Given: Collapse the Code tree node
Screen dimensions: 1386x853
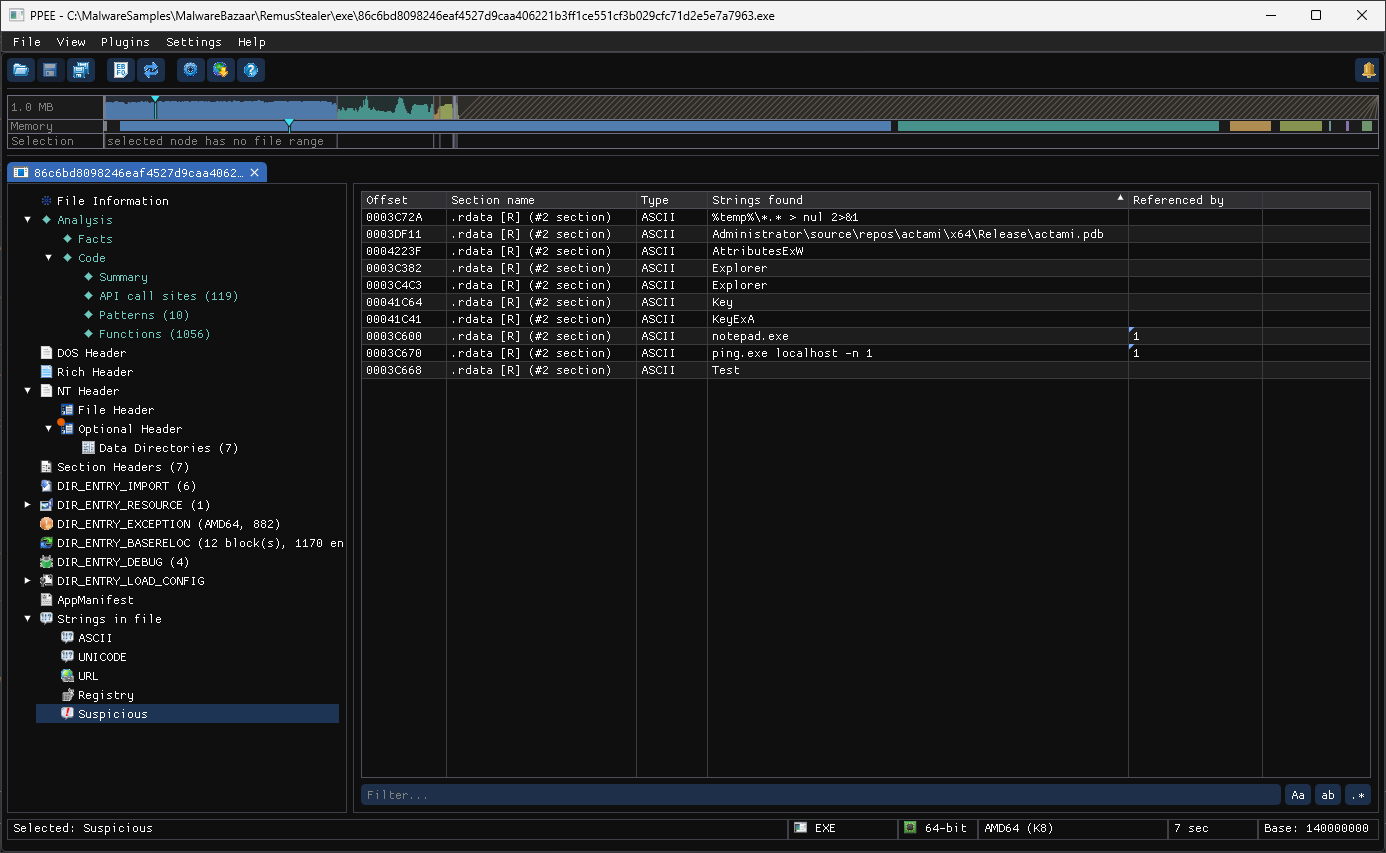Looking at the screenshot, I should tap(49, 258).
